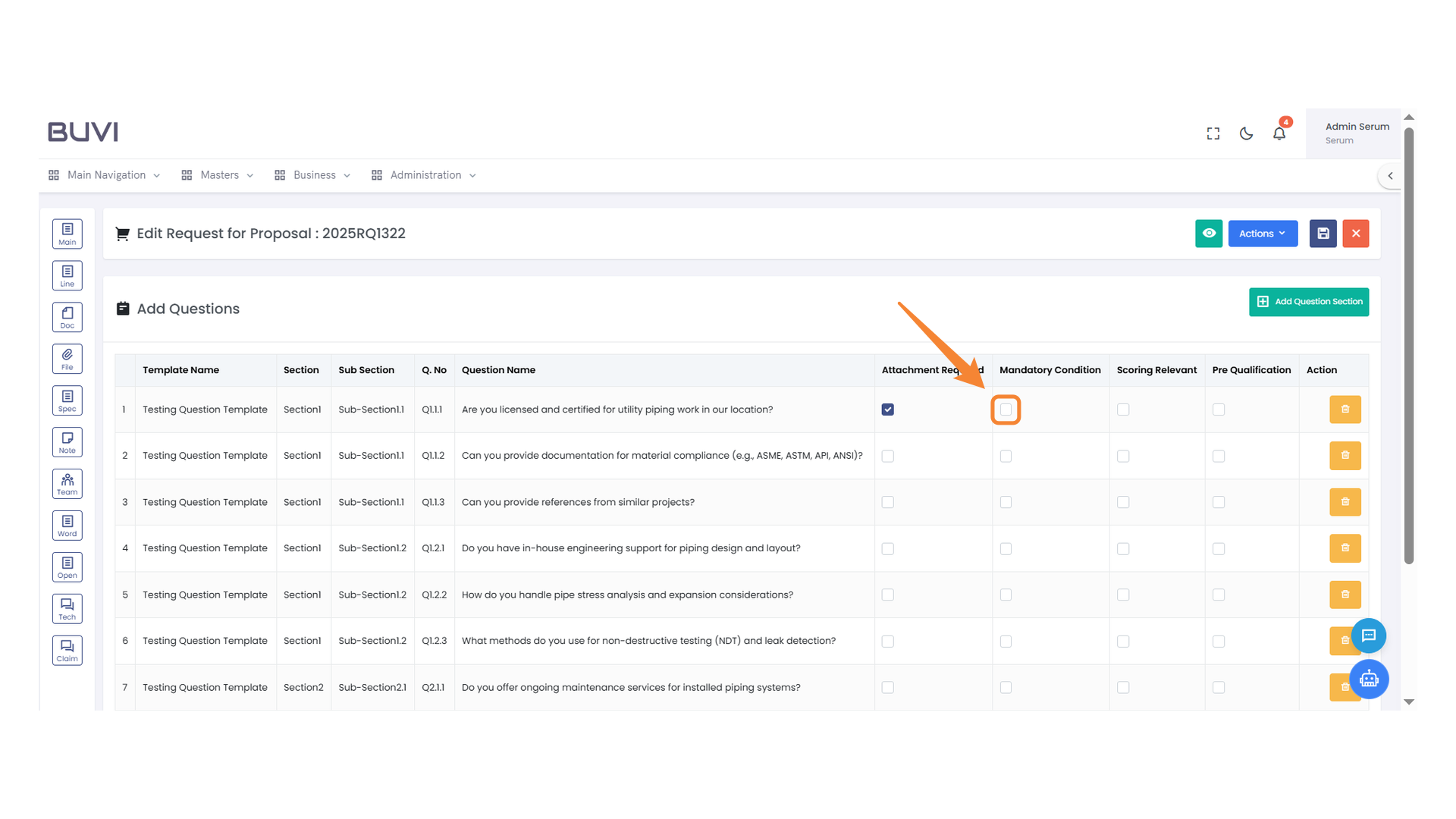The width and height of the screenshot is (1456, 819).
Task: Open the Spec sidebar section
Action: click(x=67, y=400)
